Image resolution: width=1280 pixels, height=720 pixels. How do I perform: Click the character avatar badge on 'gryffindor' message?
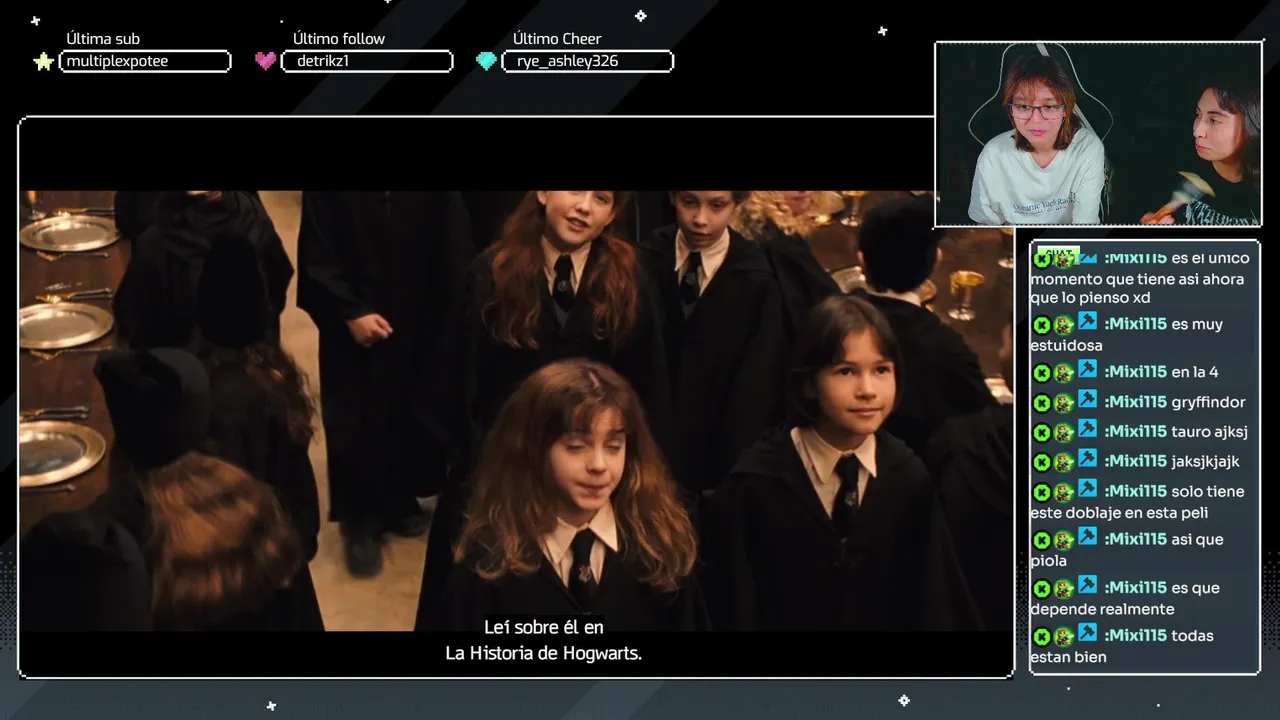tap(1063, 403)
